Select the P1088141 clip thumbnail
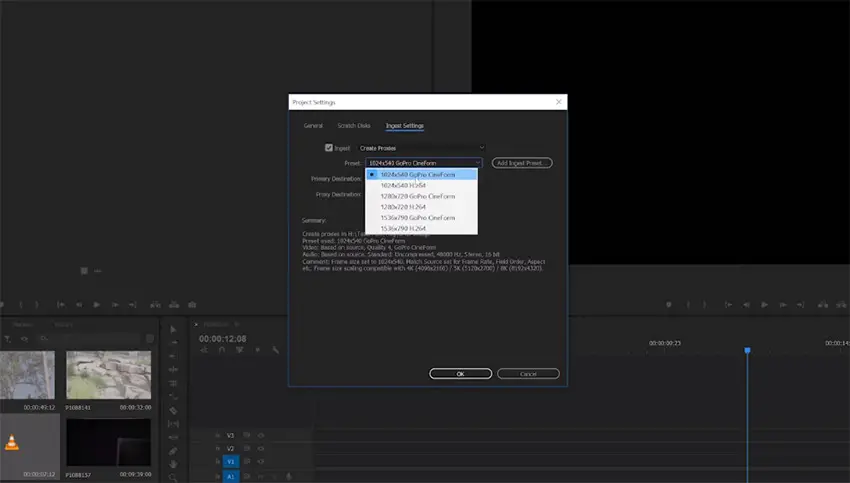Screen dimensions: 850x483 108,375
